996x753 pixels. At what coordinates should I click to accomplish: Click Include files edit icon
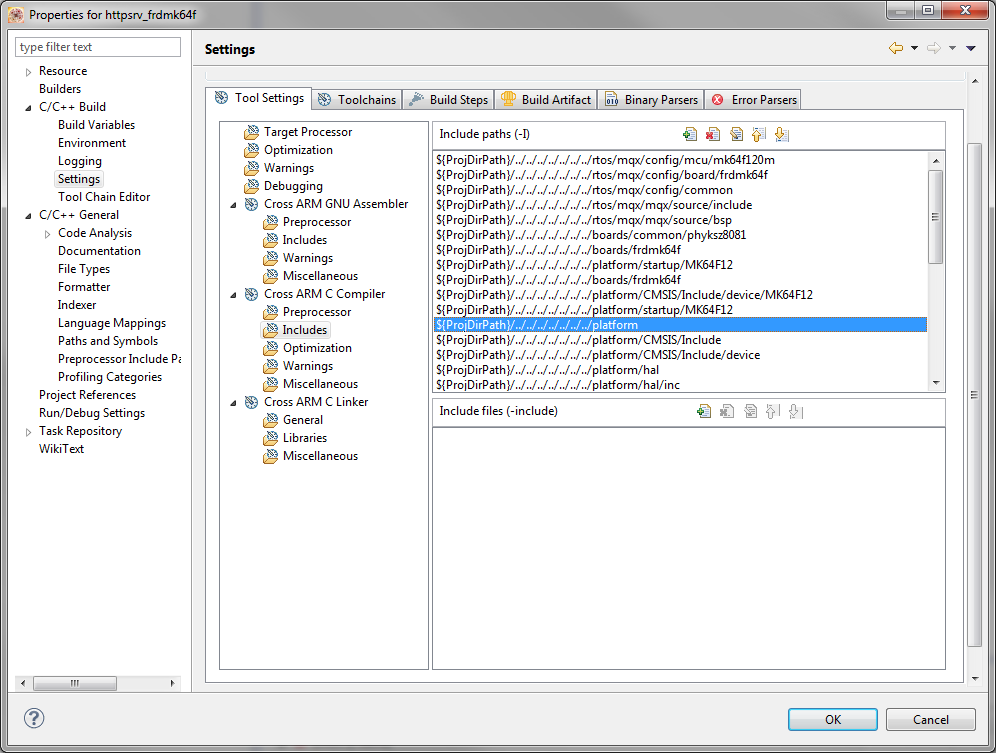[750, 411]
